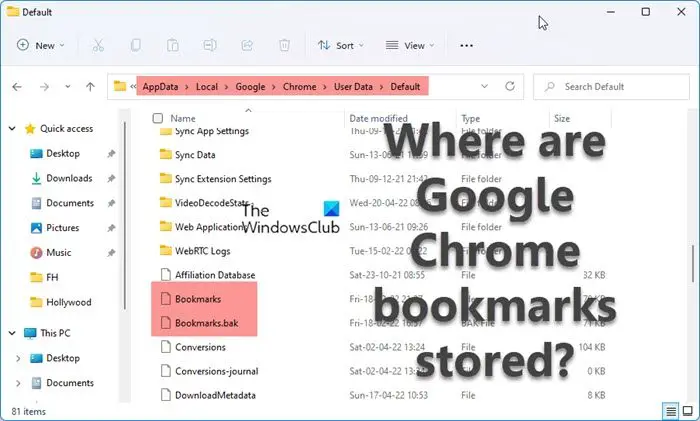Click the Share icon in toolbar
This screenshot has width=700, height=421.
point(247,45)
